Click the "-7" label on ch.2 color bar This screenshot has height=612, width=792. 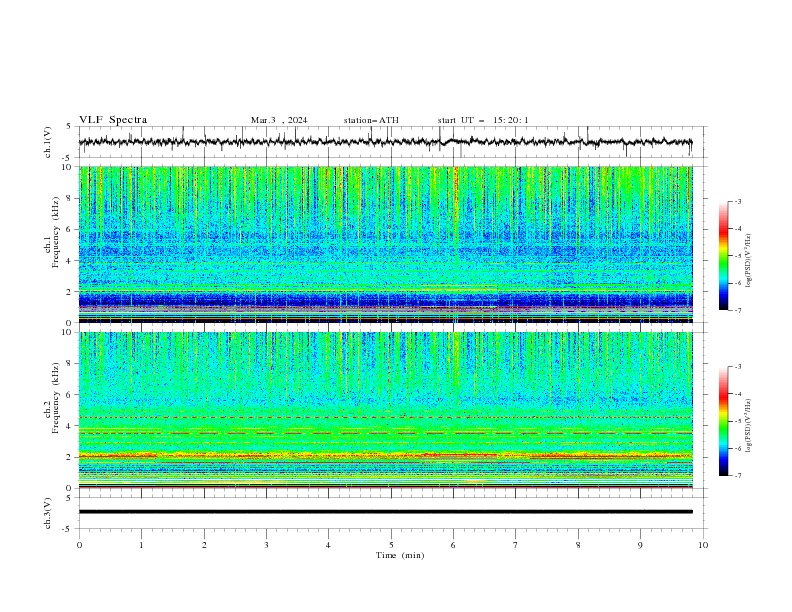(737, 475)
